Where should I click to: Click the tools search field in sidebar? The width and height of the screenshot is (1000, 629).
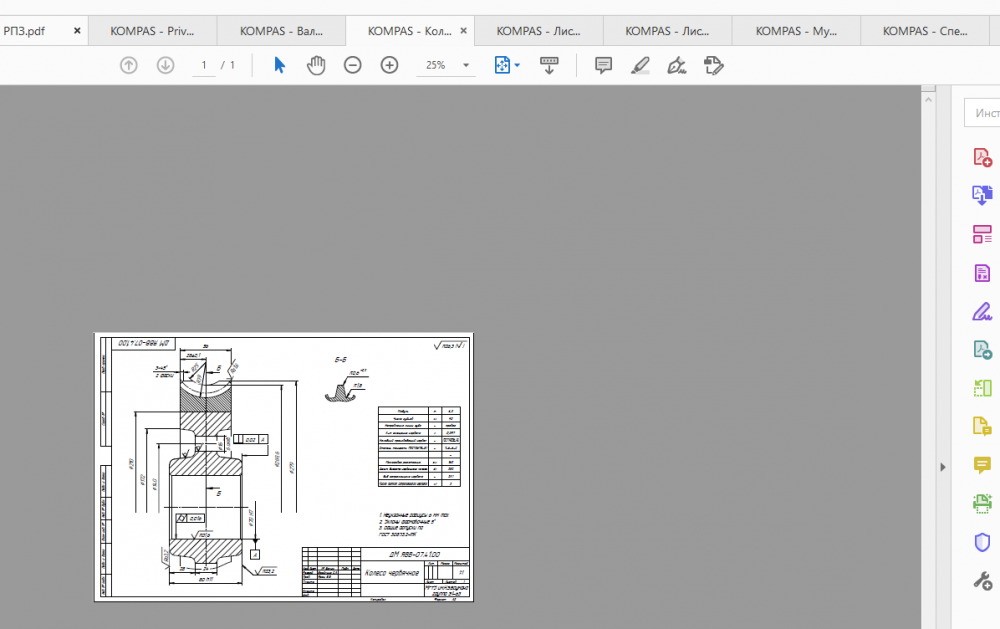tap(984, 113)
